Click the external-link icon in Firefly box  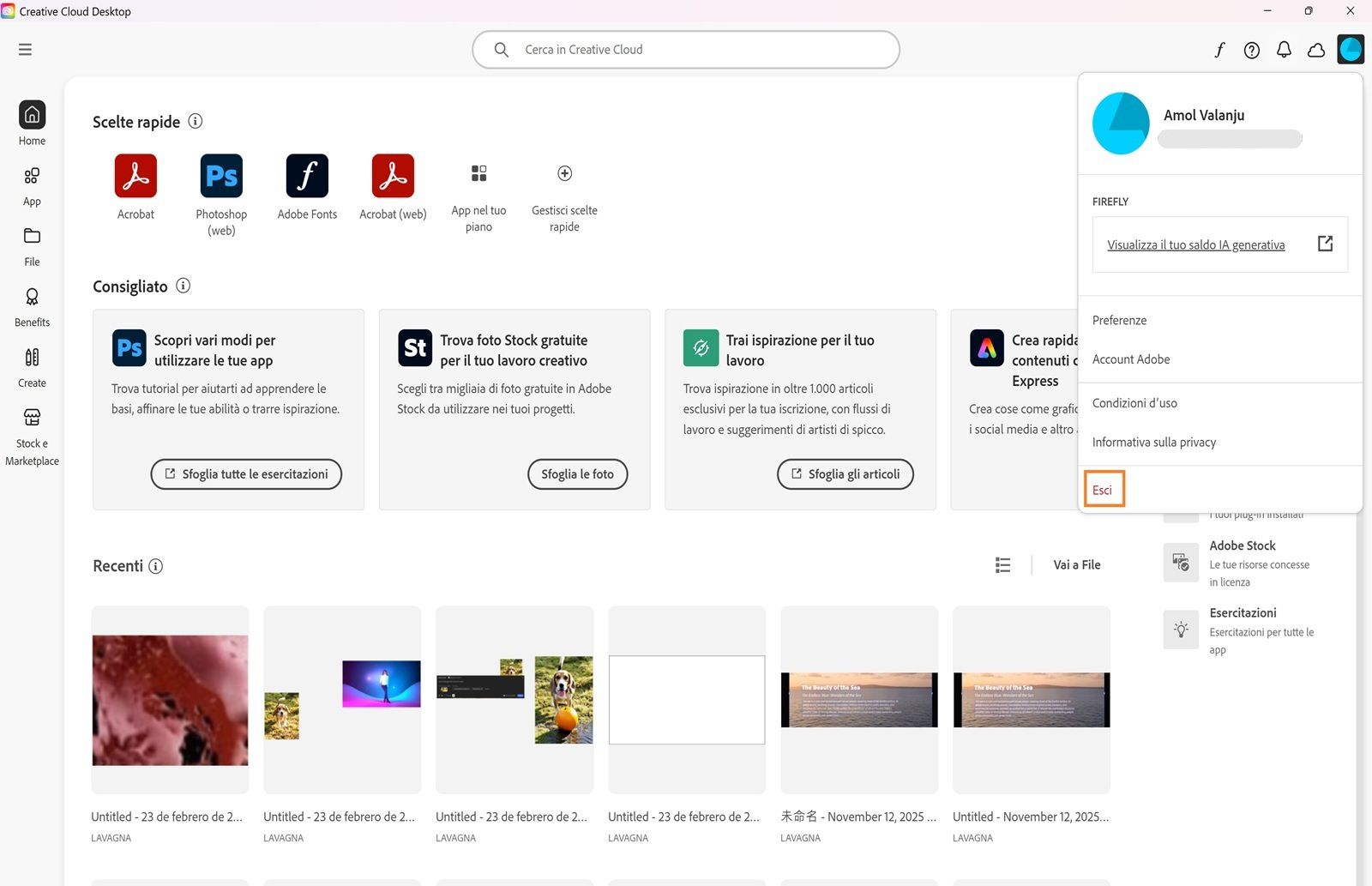point(1325,244)
